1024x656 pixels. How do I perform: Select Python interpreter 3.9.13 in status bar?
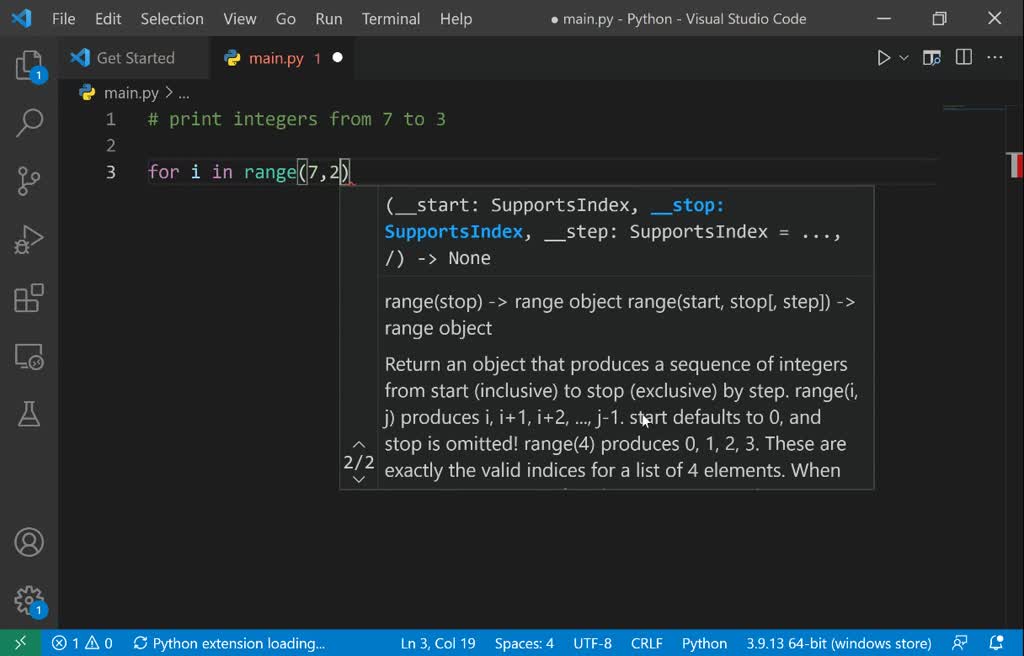tap(838, 643)
